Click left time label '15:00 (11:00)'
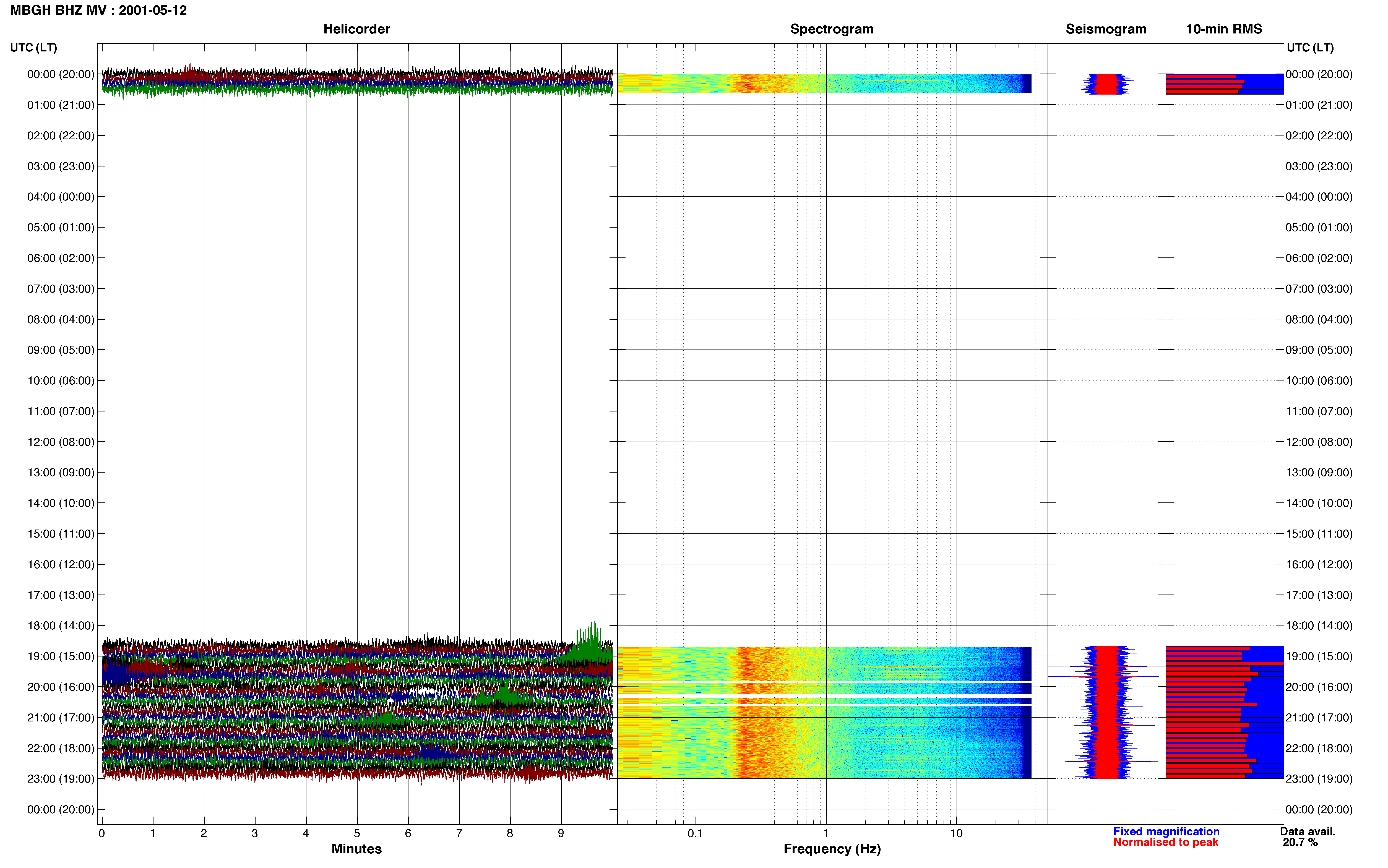1388x868 pixels. (x=61, y=534)
